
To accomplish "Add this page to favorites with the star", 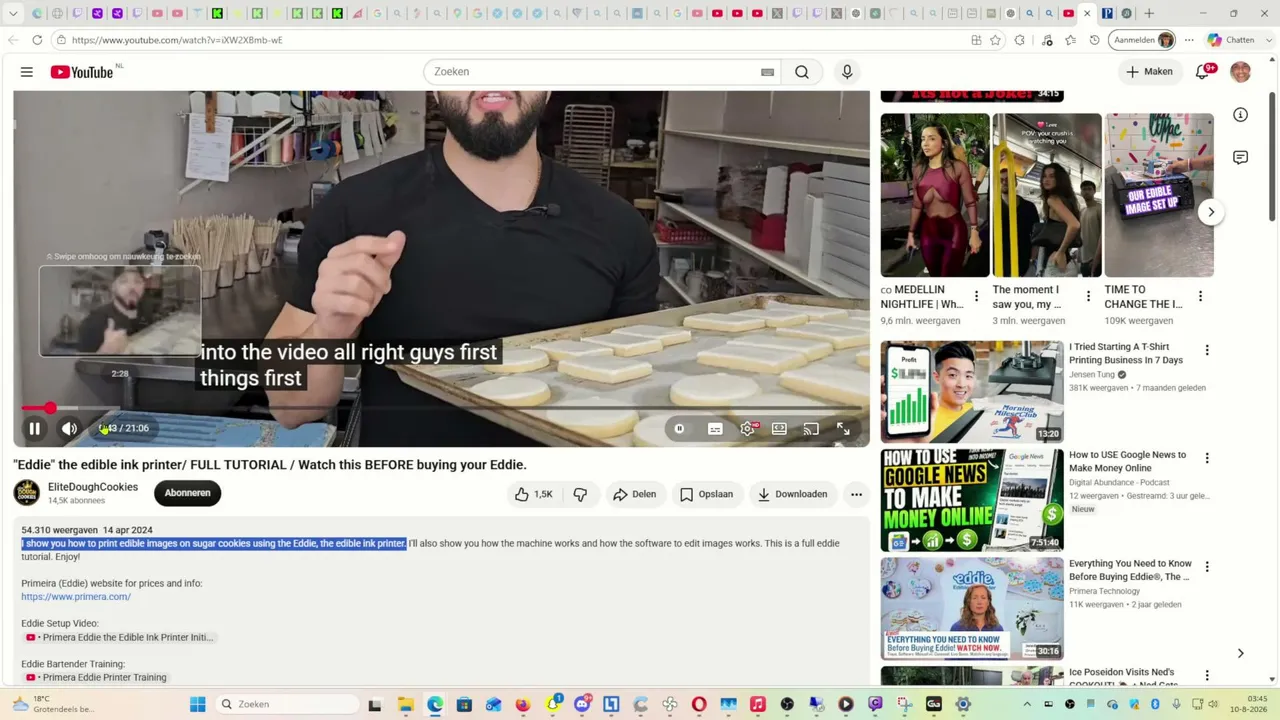I will point(995,40).
